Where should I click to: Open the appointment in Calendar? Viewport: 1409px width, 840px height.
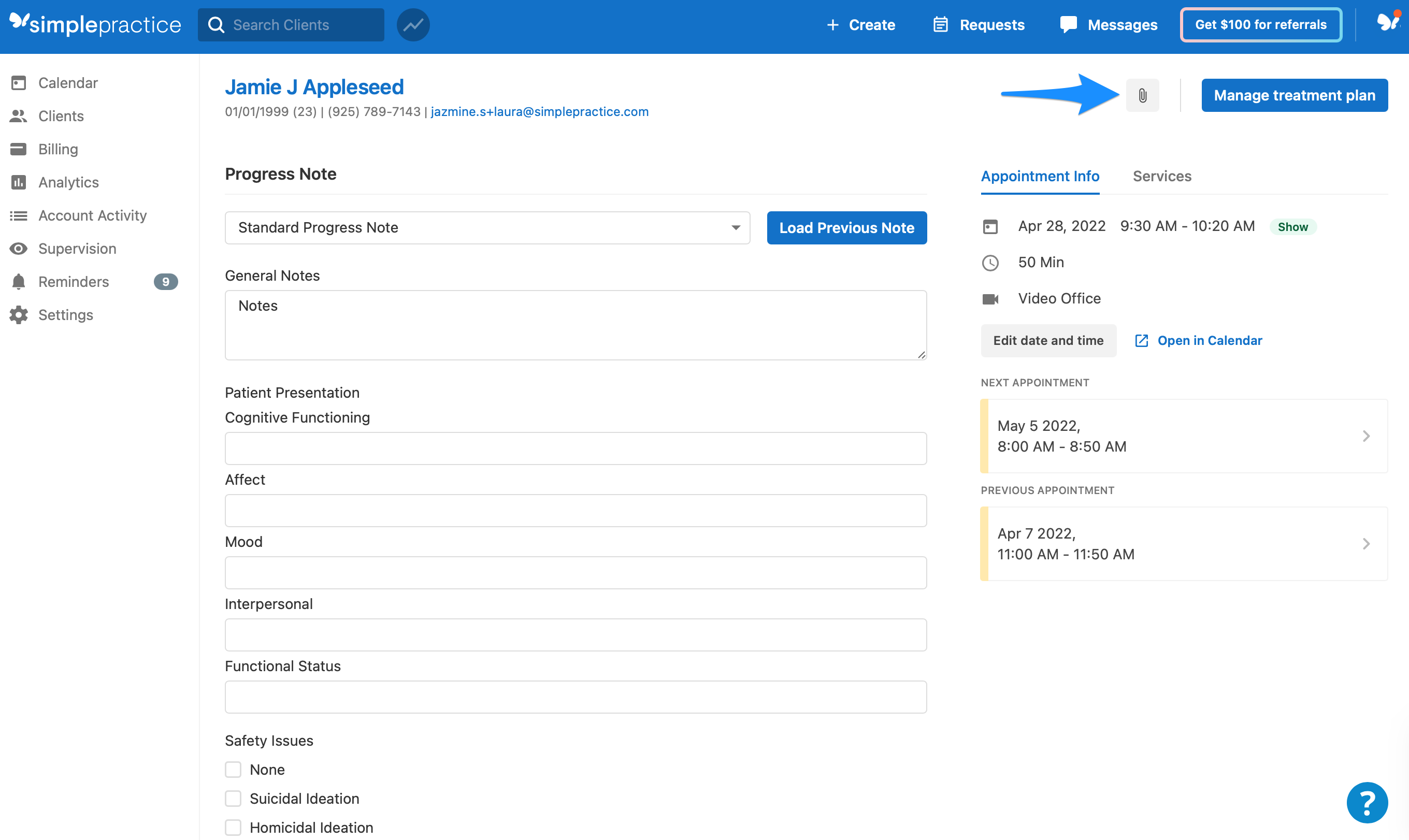(x=1210, y=340)
